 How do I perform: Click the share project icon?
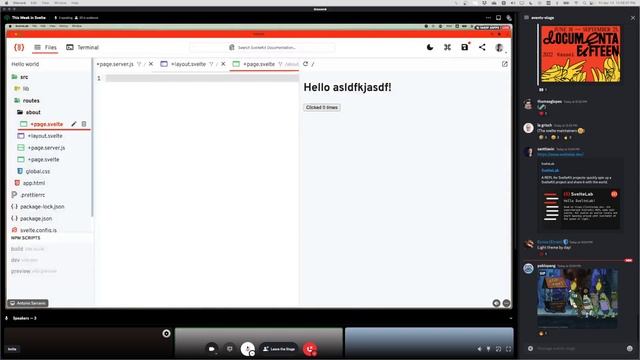click(482, 47)
